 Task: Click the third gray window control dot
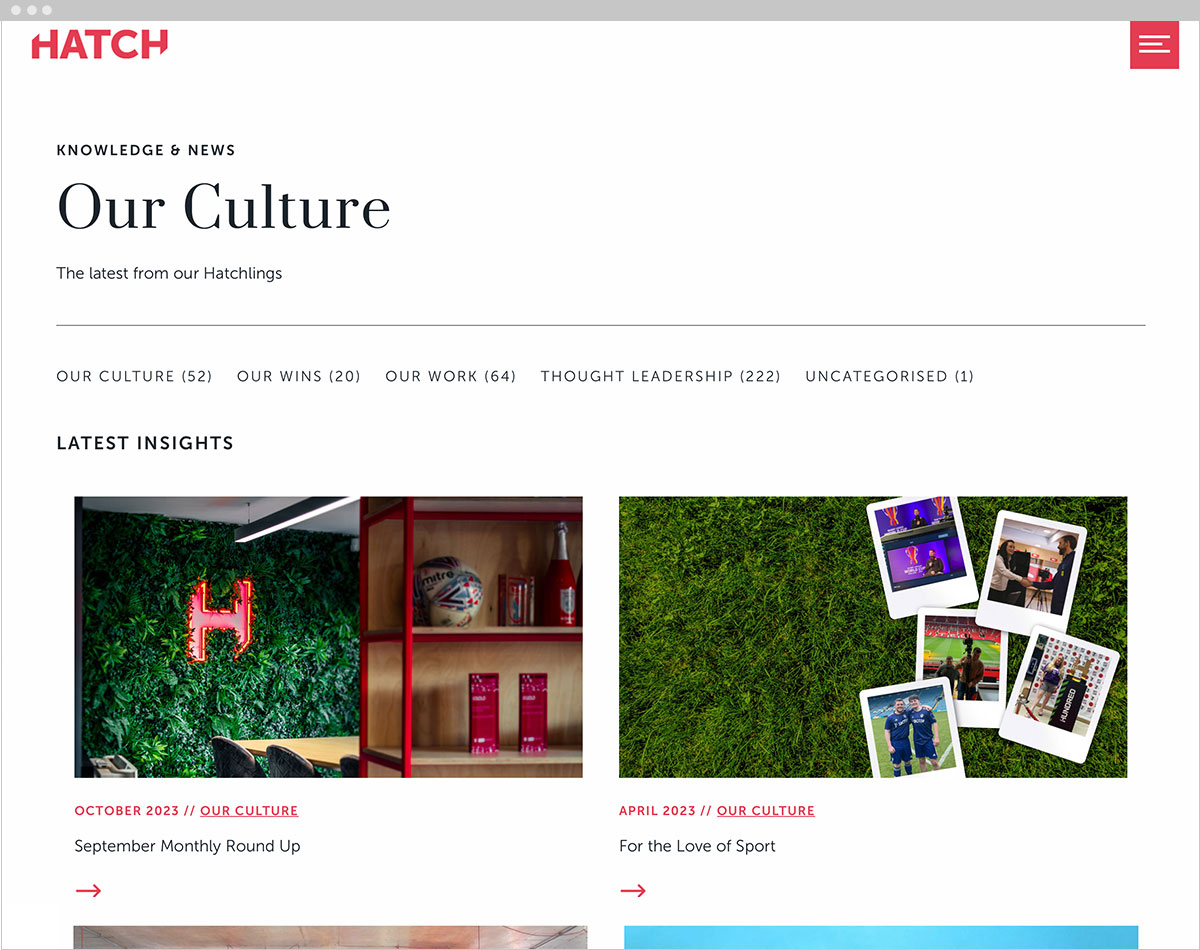click(47, 10)
